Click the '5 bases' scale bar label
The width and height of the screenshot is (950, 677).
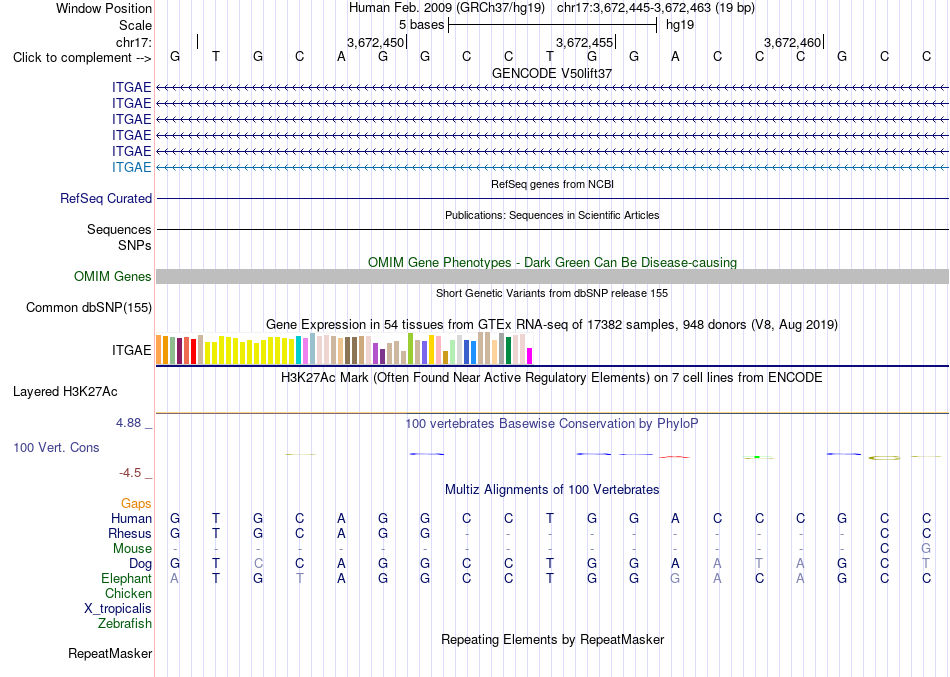421,25
